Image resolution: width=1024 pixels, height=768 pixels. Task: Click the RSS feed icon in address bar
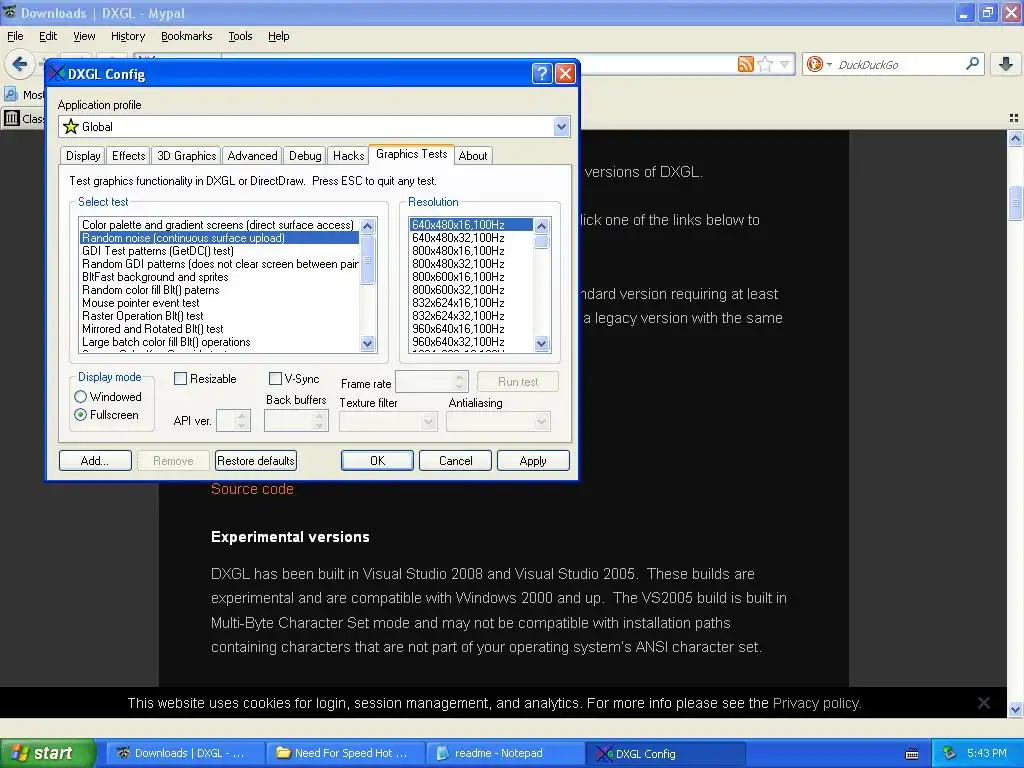click(746, 64)
